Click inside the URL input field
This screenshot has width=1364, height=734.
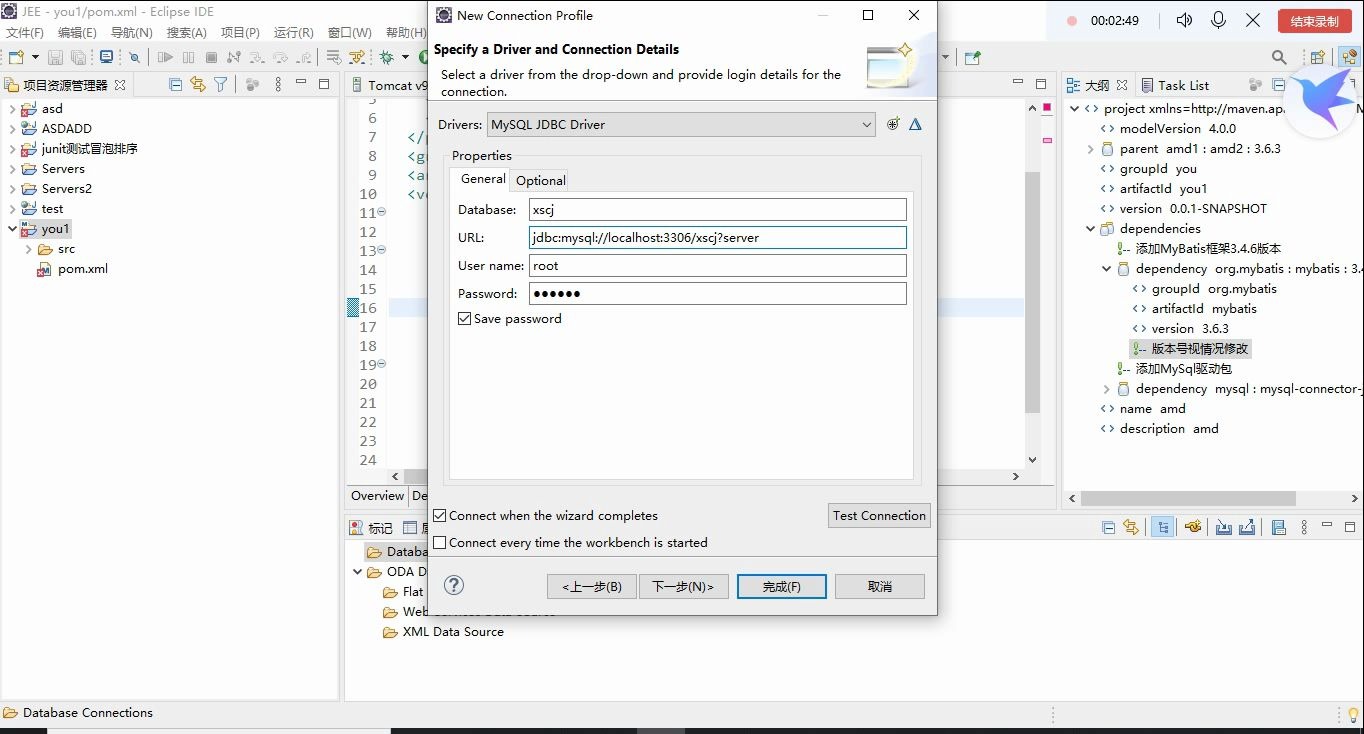pos(716,237)
